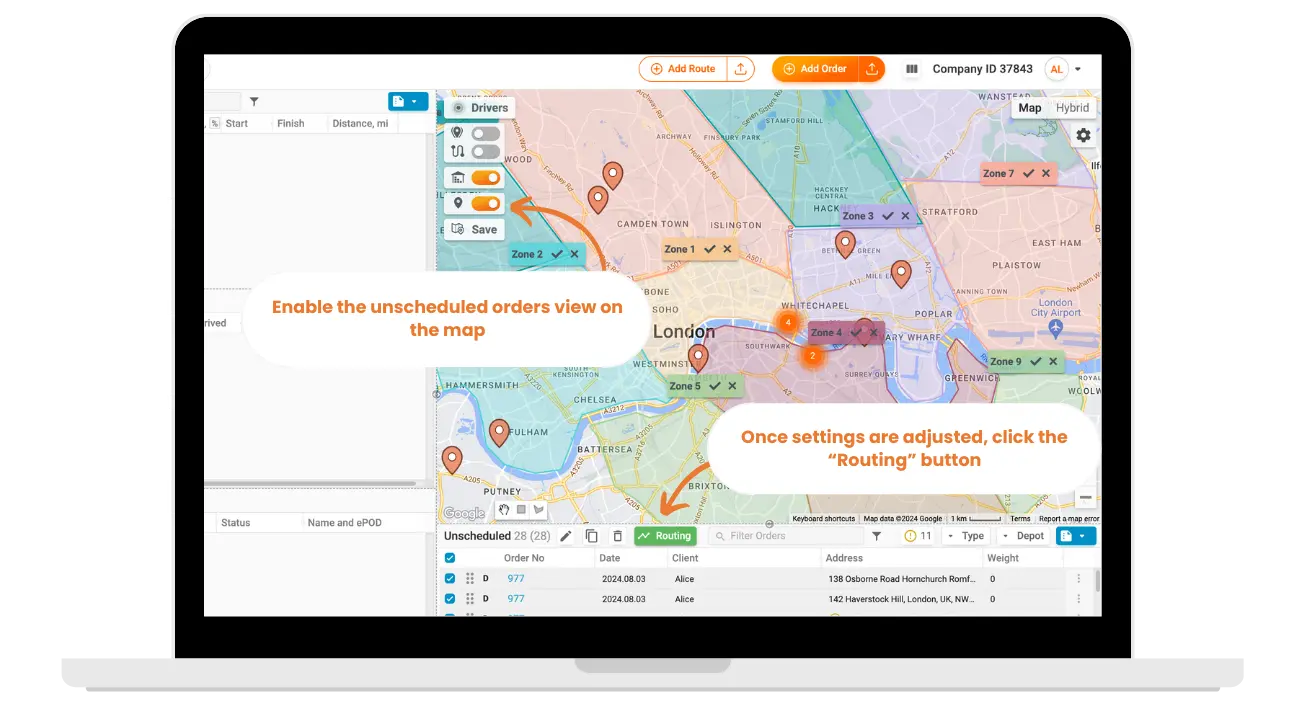
Task: Switch to the Map view tab
Action: coord(1030,108)
